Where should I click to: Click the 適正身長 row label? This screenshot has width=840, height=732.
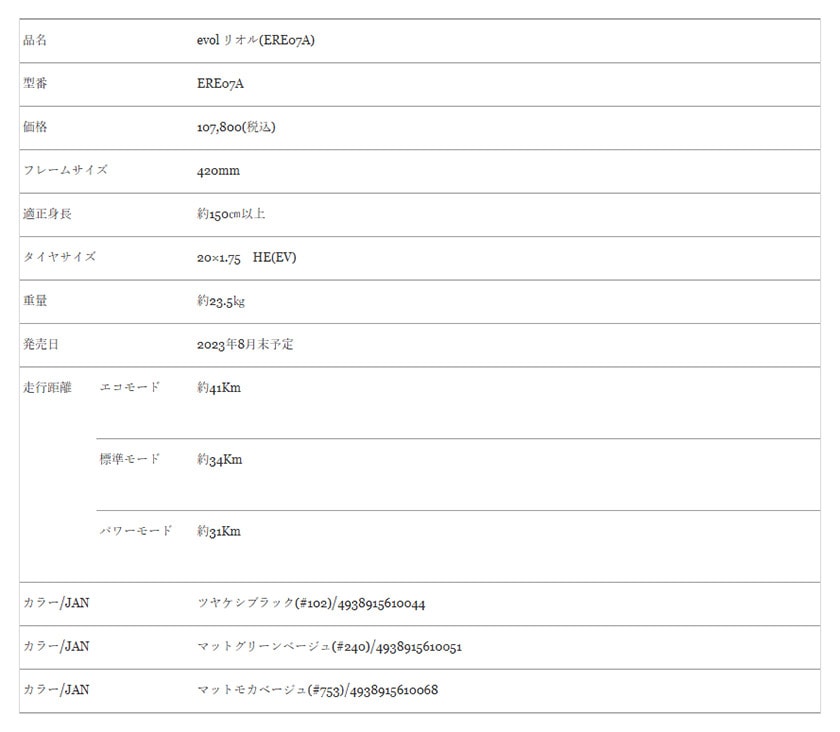(x=47, y=214)
